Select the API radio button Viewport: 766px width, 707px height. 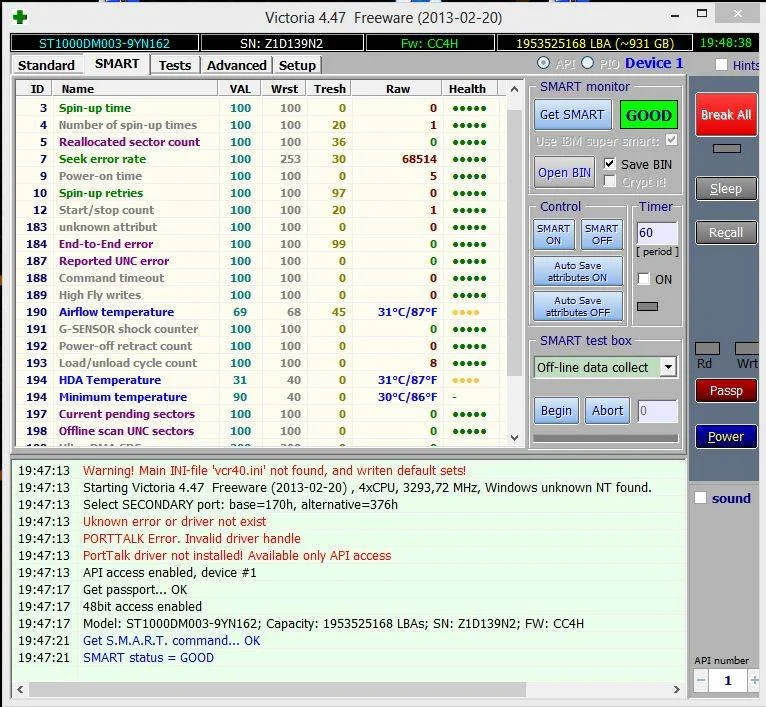[x=543, y=63]
